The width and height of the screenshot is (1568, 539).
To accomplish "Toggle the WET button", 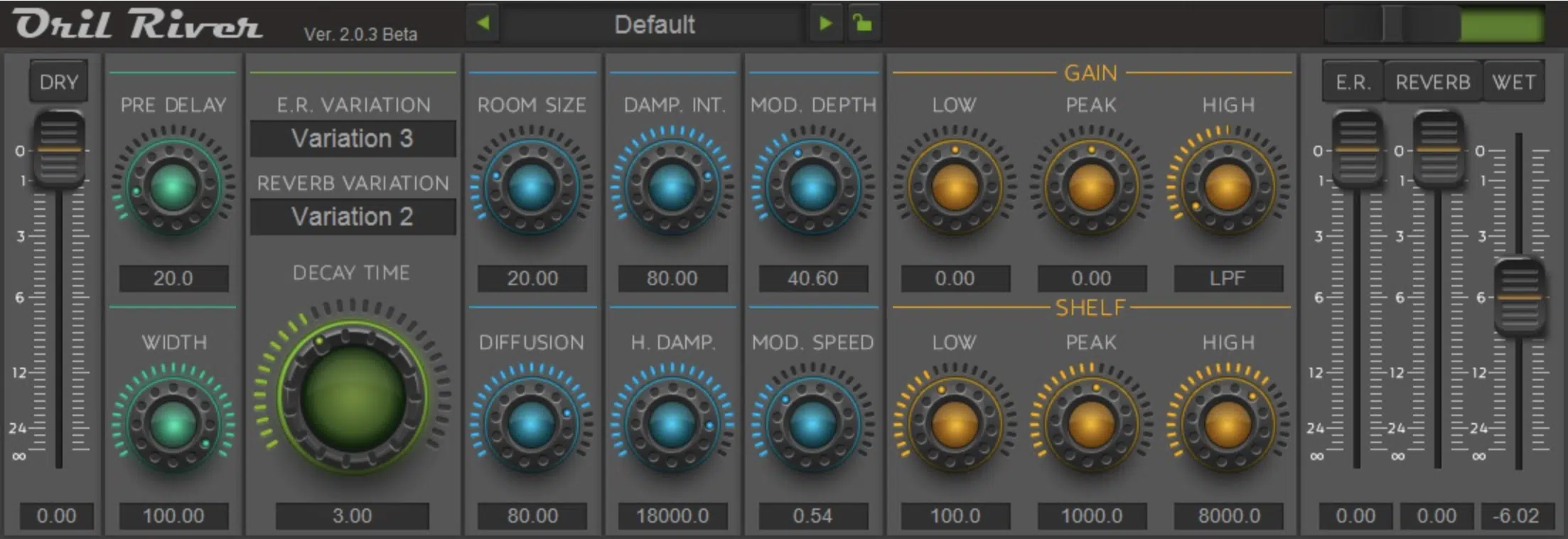I will tap(1513, 82).
